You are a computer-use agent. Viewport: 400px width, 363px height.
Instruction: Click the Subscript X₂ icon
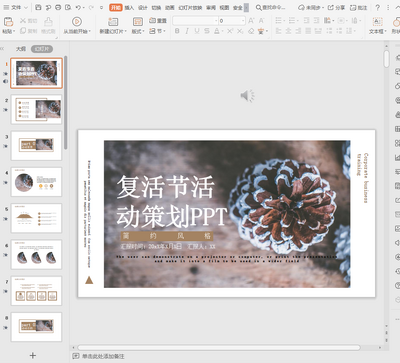coord(240,31)
